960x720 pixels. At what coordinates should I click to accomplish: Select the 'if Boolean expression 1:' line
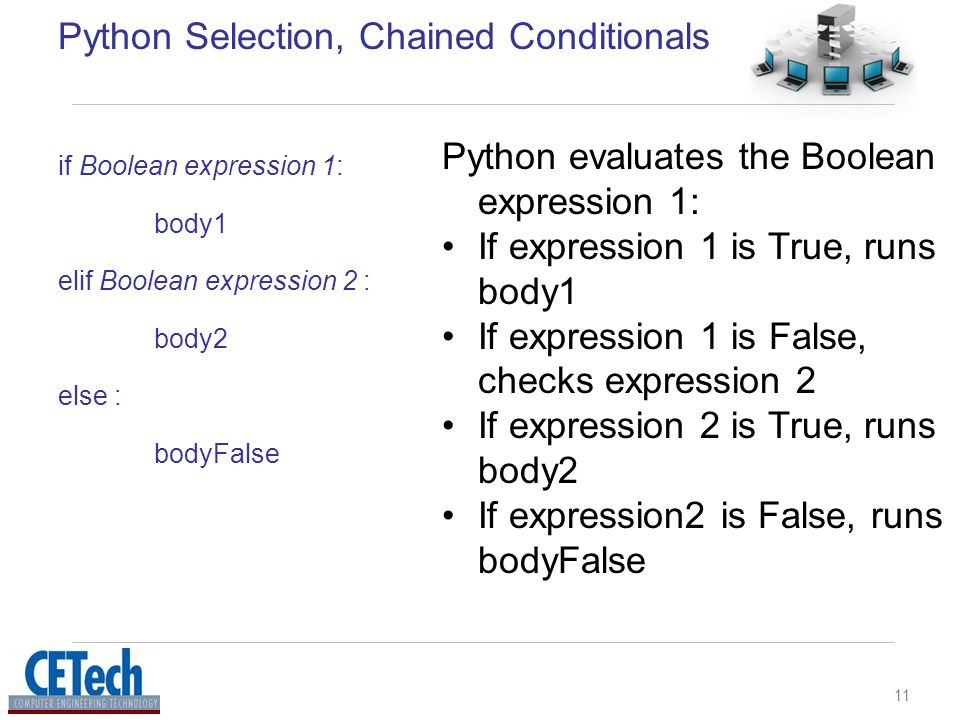tap(200, 166)
